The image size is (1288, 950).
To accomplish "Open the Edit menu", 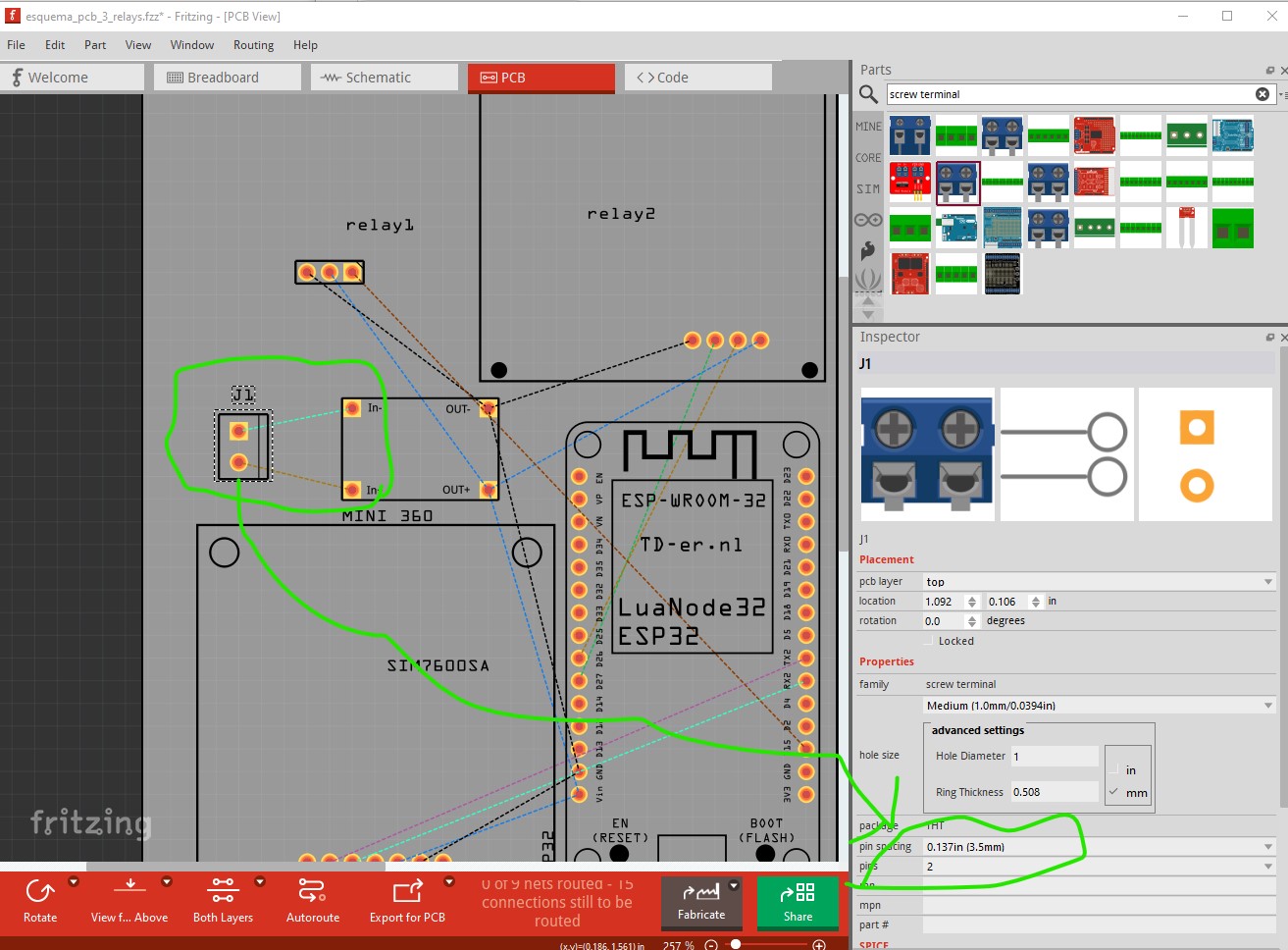I will coord(55,45).
